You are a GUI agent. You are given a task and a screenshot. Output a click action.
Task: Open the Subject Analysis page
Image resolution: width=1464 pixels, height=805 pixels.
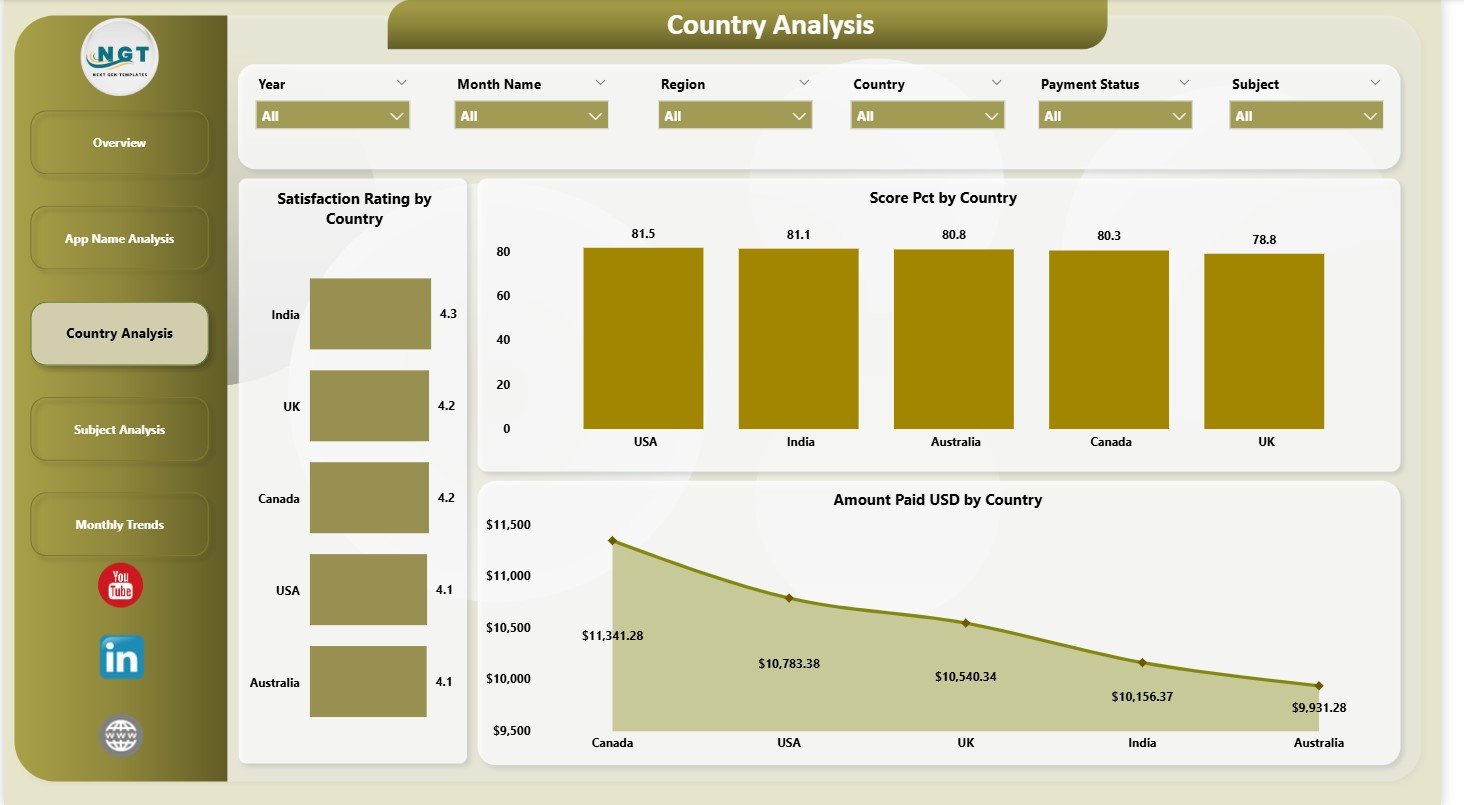coord(119,429)
